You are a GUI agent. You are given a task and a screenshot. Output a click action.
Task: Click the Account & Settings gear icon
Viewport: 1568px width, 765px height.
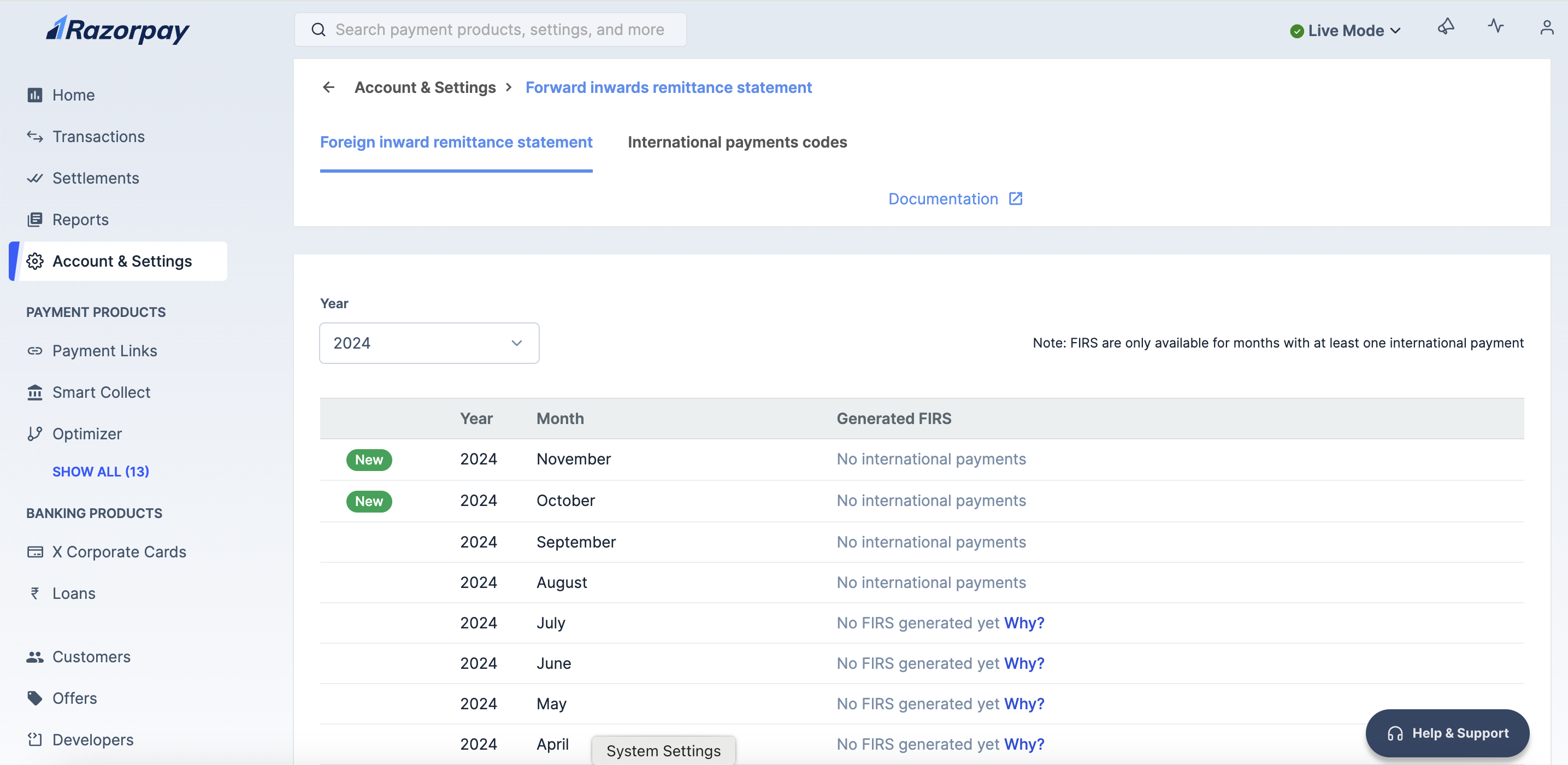coord(35,261)
